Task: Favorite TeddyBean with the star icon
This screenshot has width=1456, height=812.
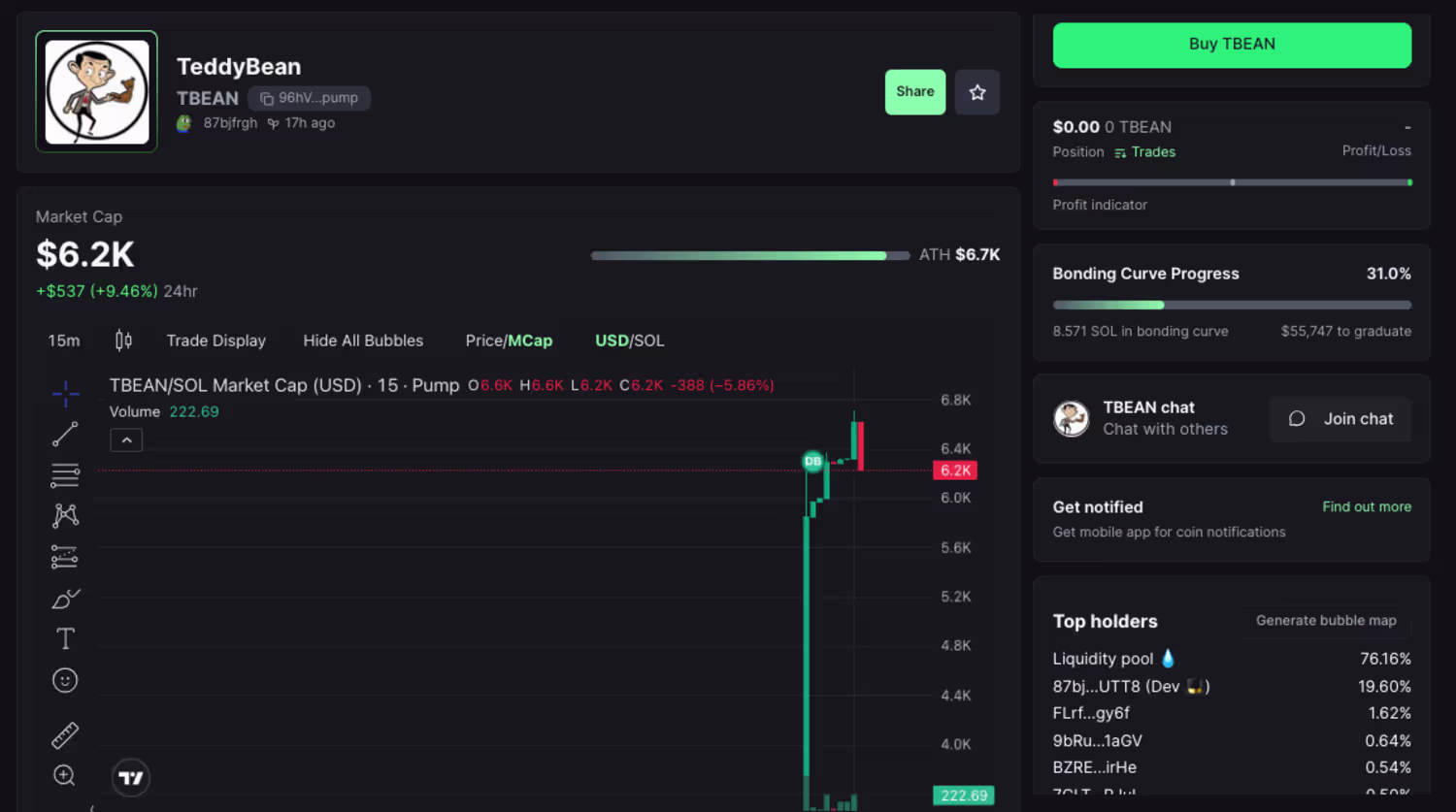Action: coord(977,92)
